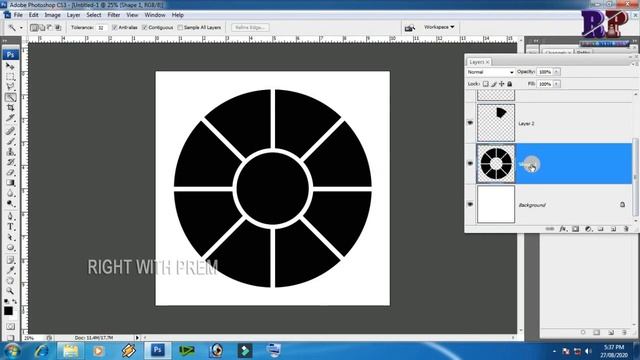
Task: Select the Layers panel tab
Action: pyautogui.click(x=479, y=62)
